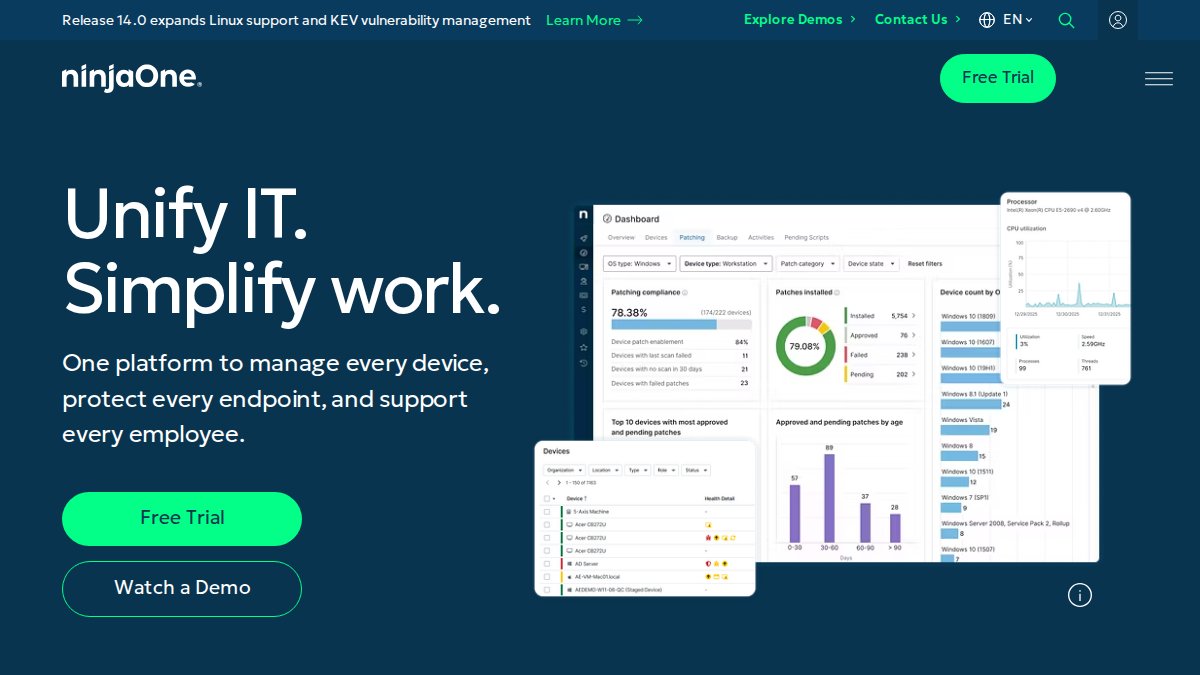This screenshot has width=1200, height=675.
Task: Check the box for AE-VM-Mac01.local
Action: click(x=547, y=577)
